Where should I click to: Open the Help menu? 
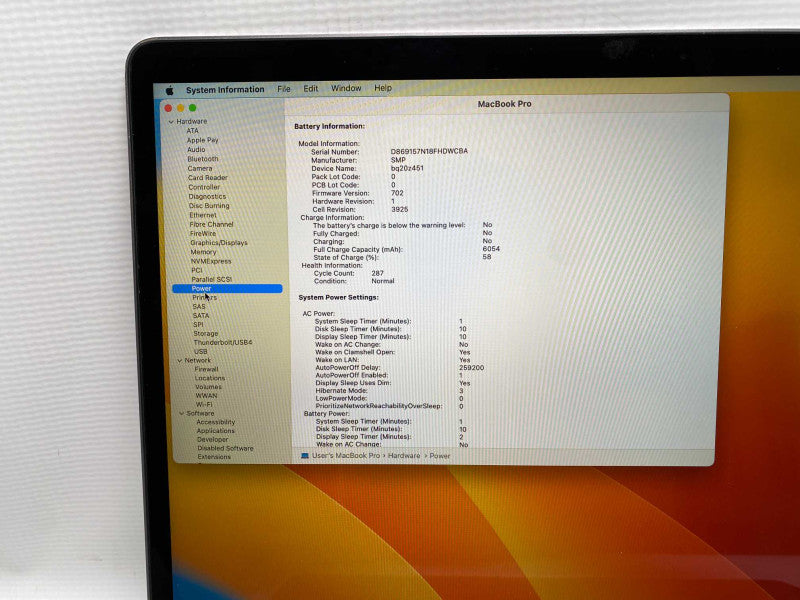click(383, 88)
